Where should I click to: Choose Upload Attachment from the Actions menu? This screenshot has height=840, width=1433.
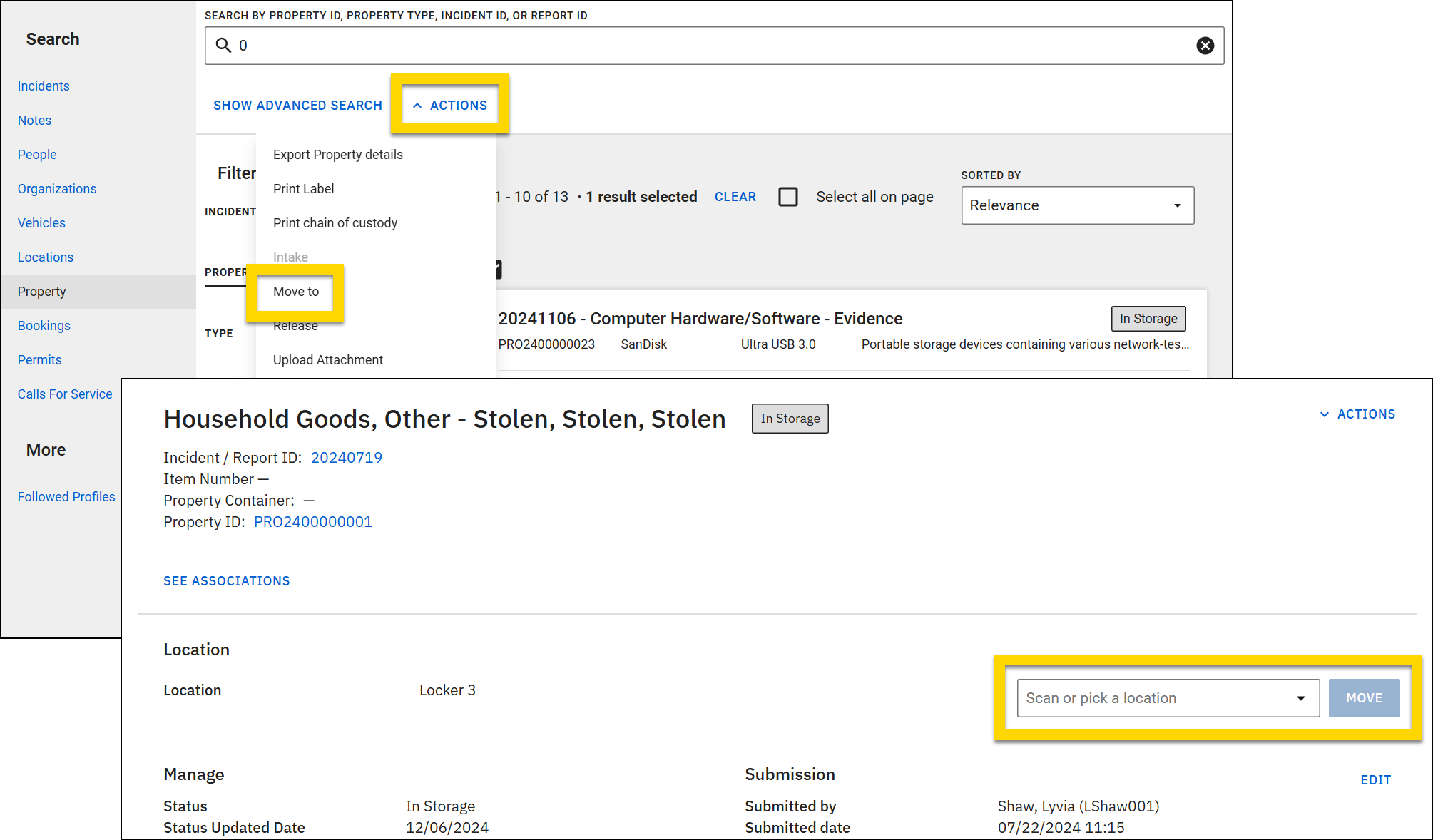pos(327,359)
